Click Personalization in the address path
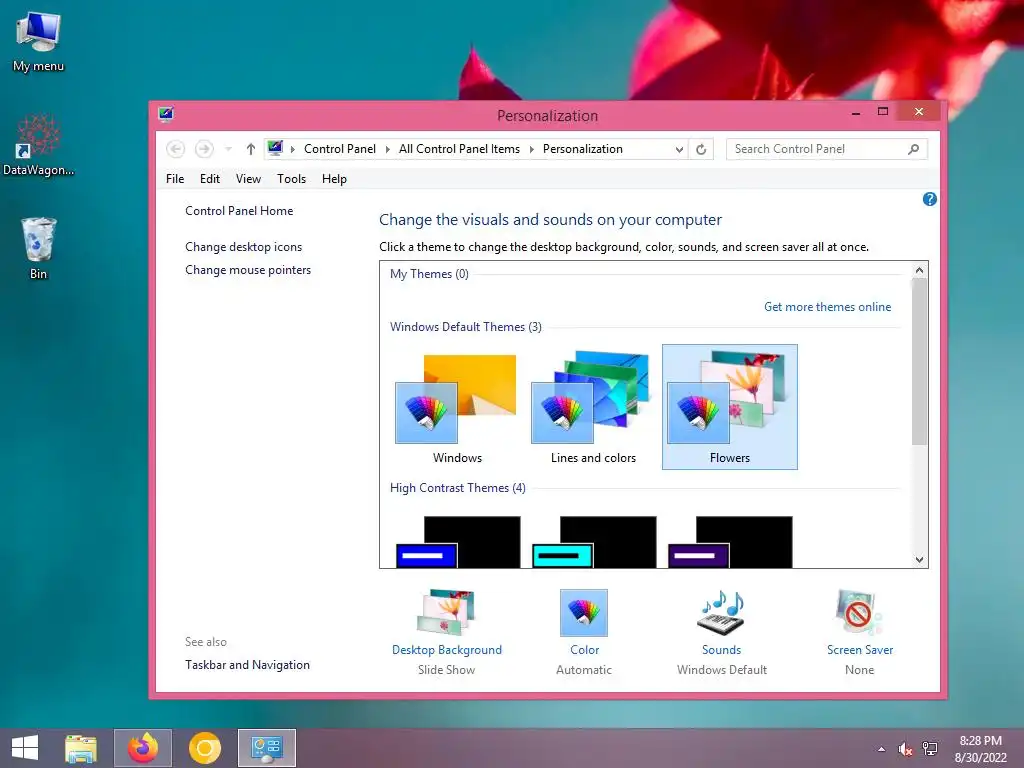1024x768 pixels. tap(583, 149)
